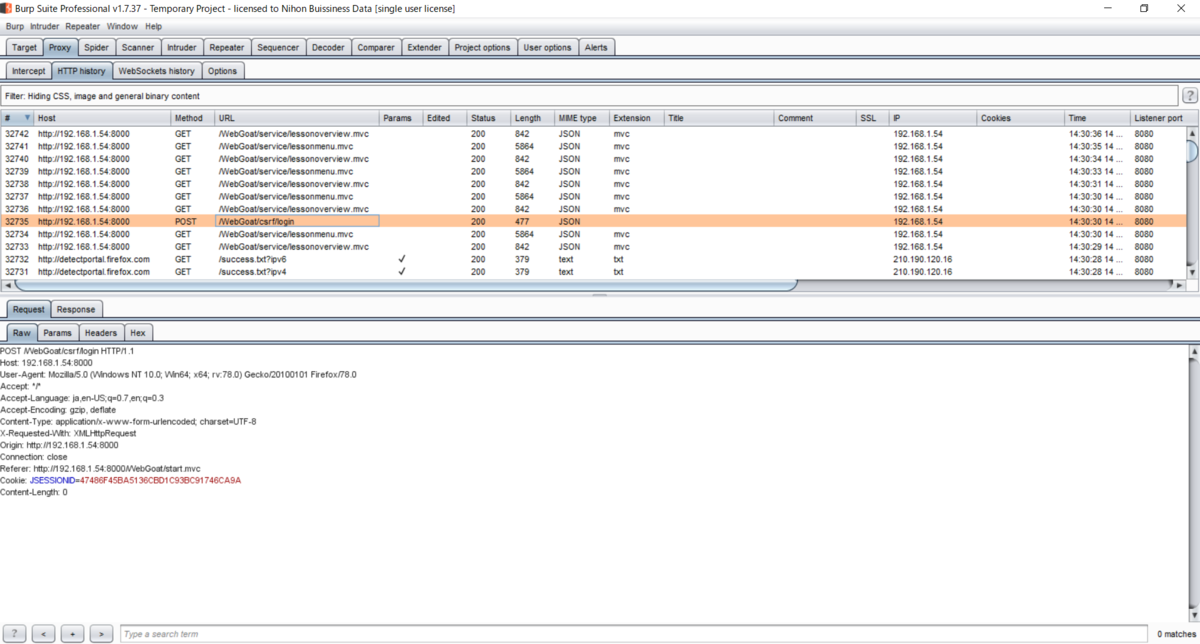Sort by the Host column header

click(102, 118)
